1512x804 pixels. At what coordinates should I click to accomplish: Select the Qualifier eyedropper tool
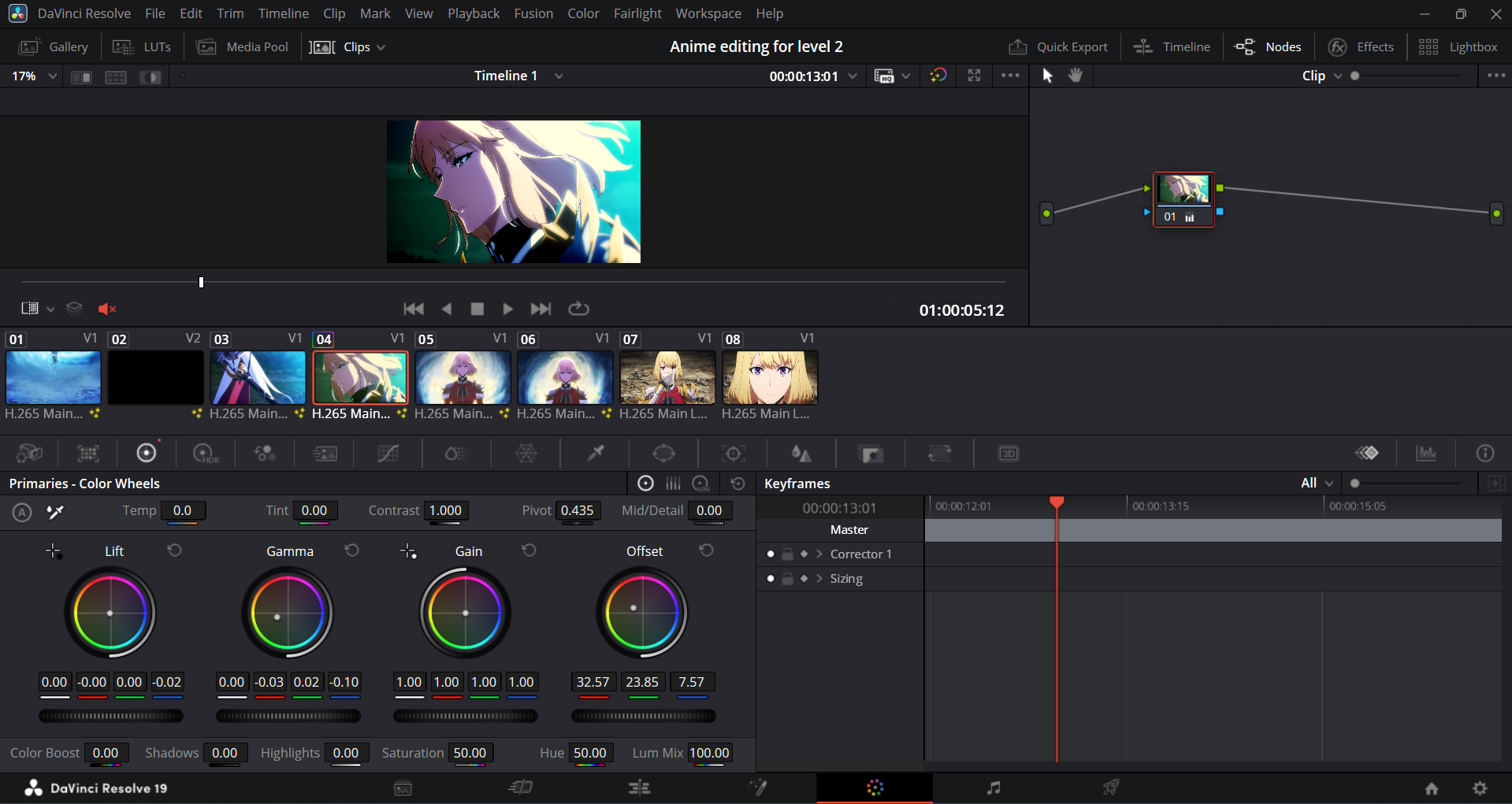pyautogui.click(x=596, y=454)
